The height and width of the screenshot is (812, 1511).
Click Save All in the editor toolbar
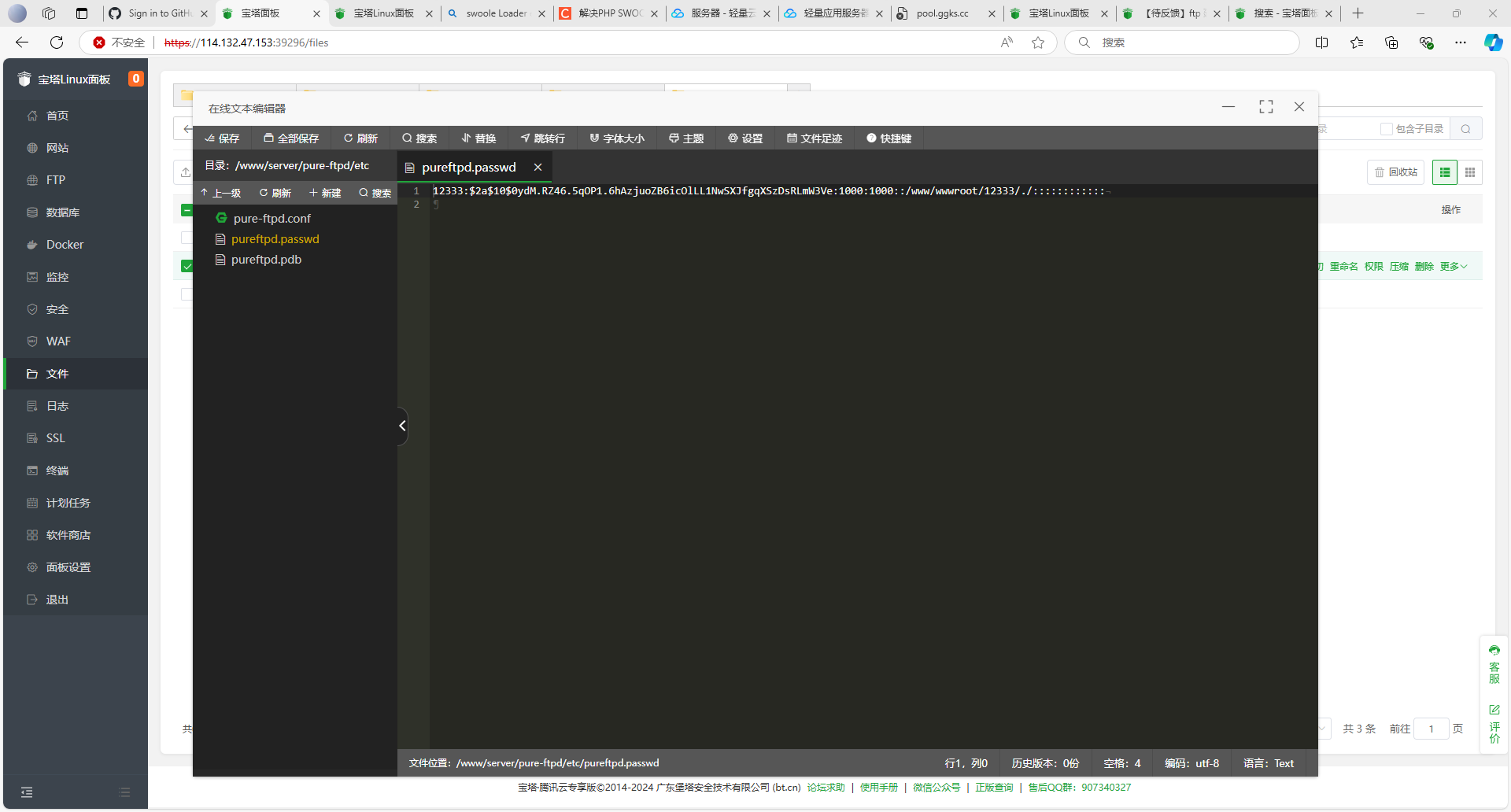[x=291, y=138]
